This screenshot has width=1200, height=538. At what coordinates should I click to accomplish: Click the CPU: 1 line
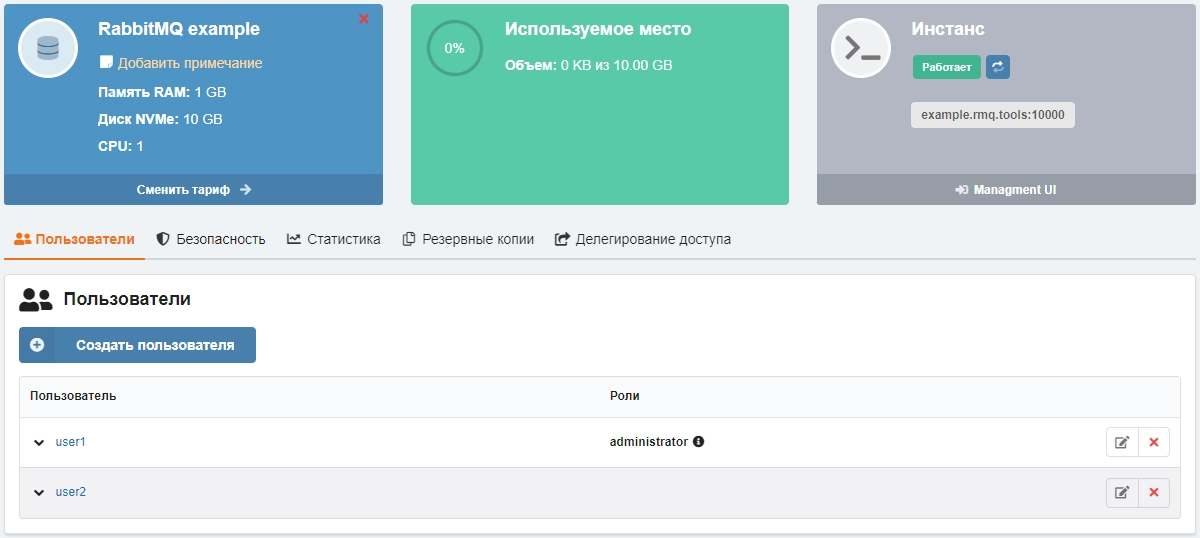click(x=121, y=146)
